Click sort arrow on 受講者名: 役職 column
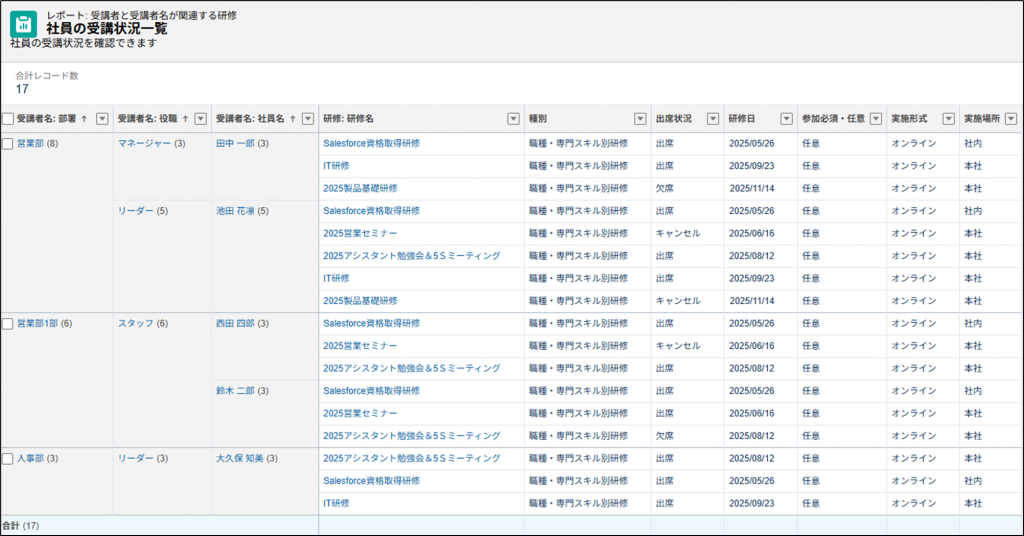The width and height of the screenshot is (1024, 536). click(185, 119)
